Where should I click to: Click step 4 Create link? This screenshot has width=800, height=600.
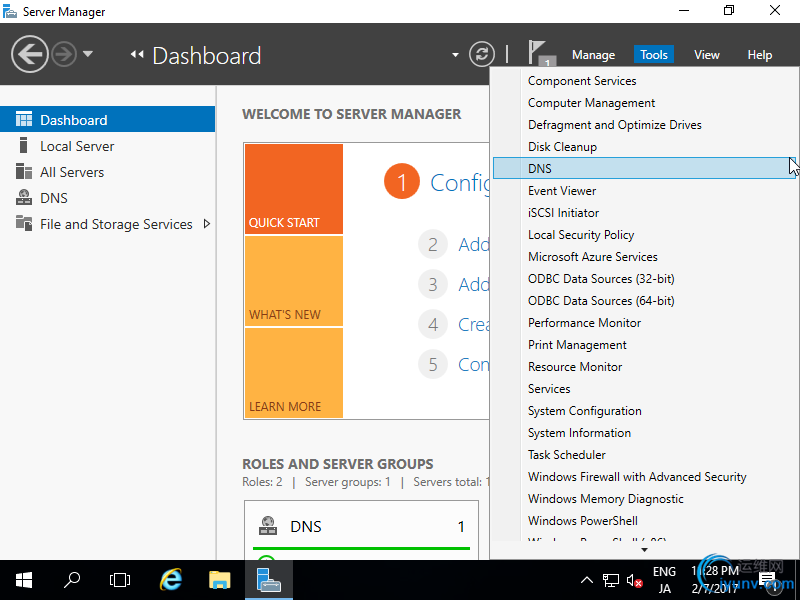point(473,324)
